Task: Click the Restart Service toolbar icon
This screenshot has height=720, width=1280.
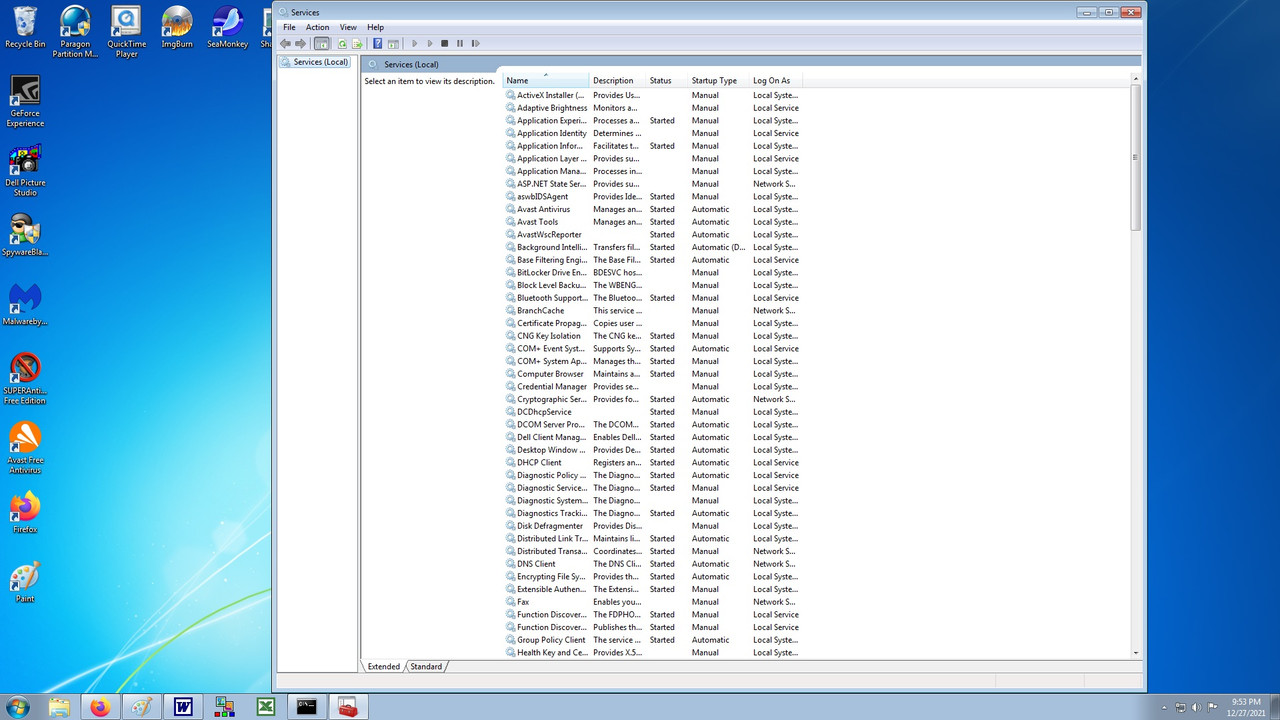Action: pos(475,44)
